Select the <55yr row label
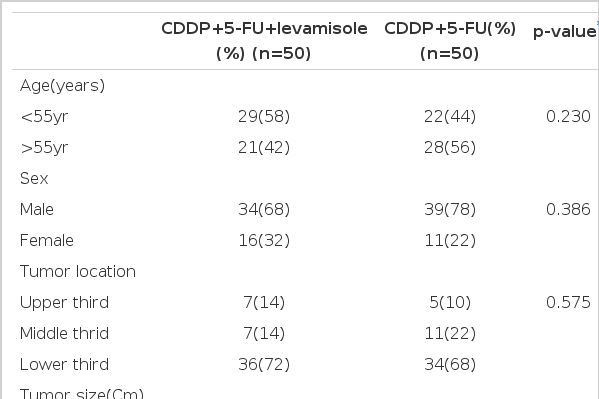 (44, 117)
